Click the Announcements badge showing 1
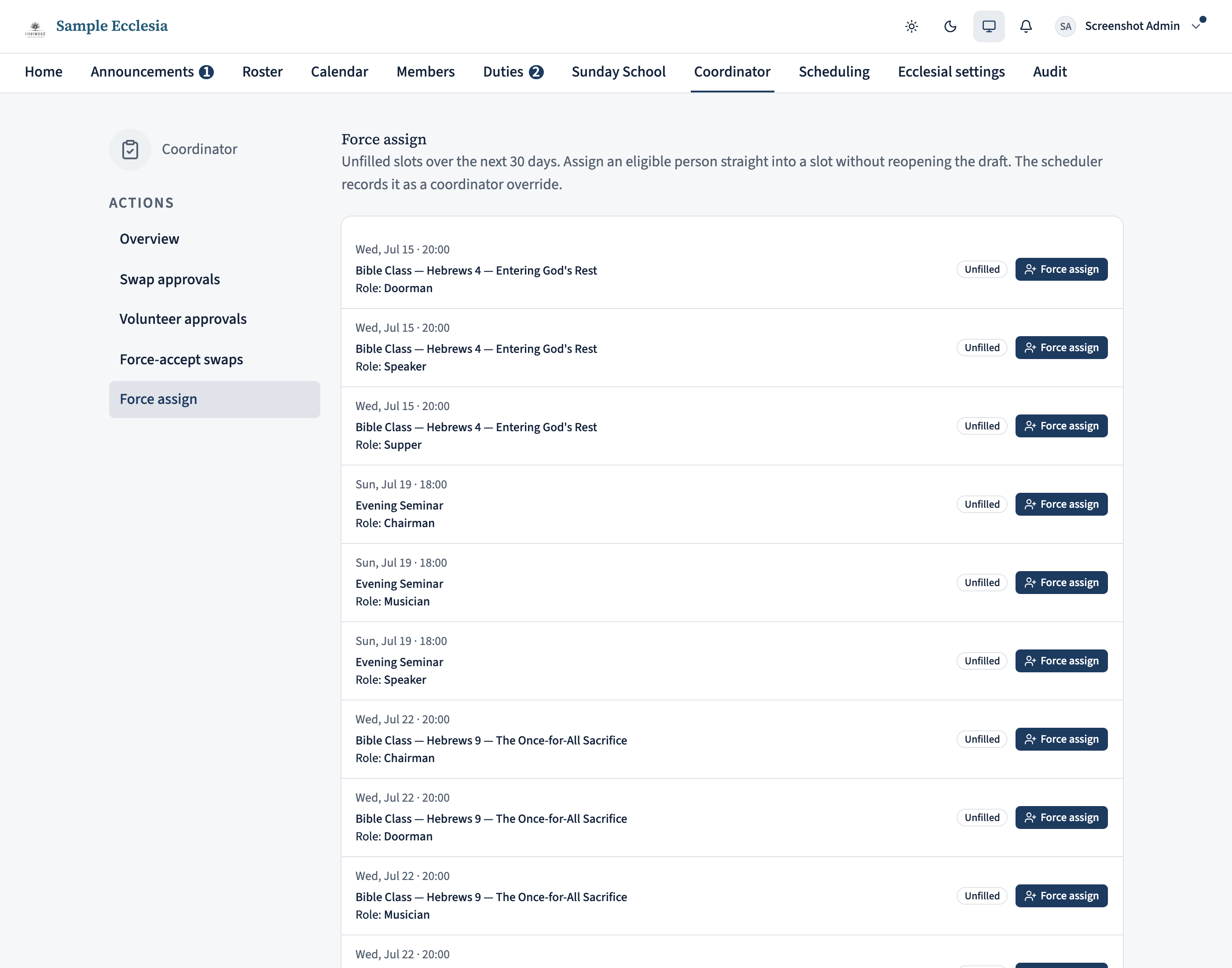The height and width of the screenshot is (968, 1232). (x=206, y=72)
